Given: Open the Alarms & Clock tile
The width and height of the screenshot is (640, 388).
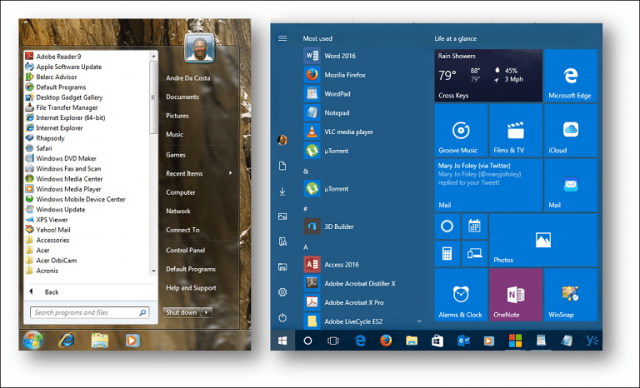Looking at the screenshot, I should point(461,295).
